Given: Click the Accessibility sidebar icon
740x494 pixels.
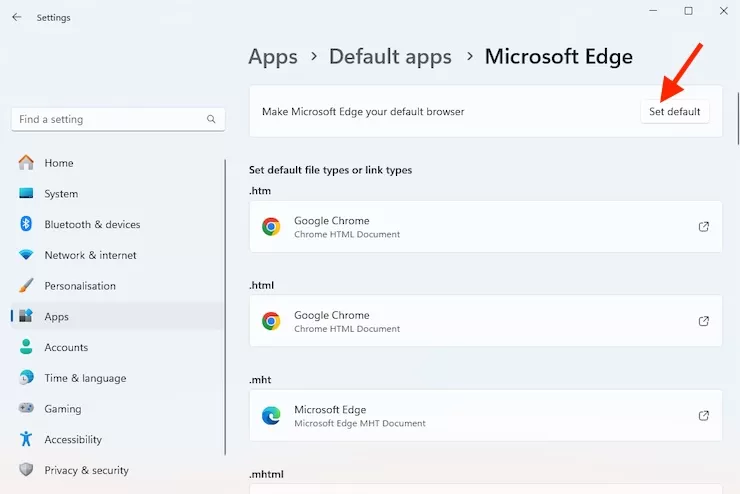Looking at the screenshot, I should tap(26, 439).
